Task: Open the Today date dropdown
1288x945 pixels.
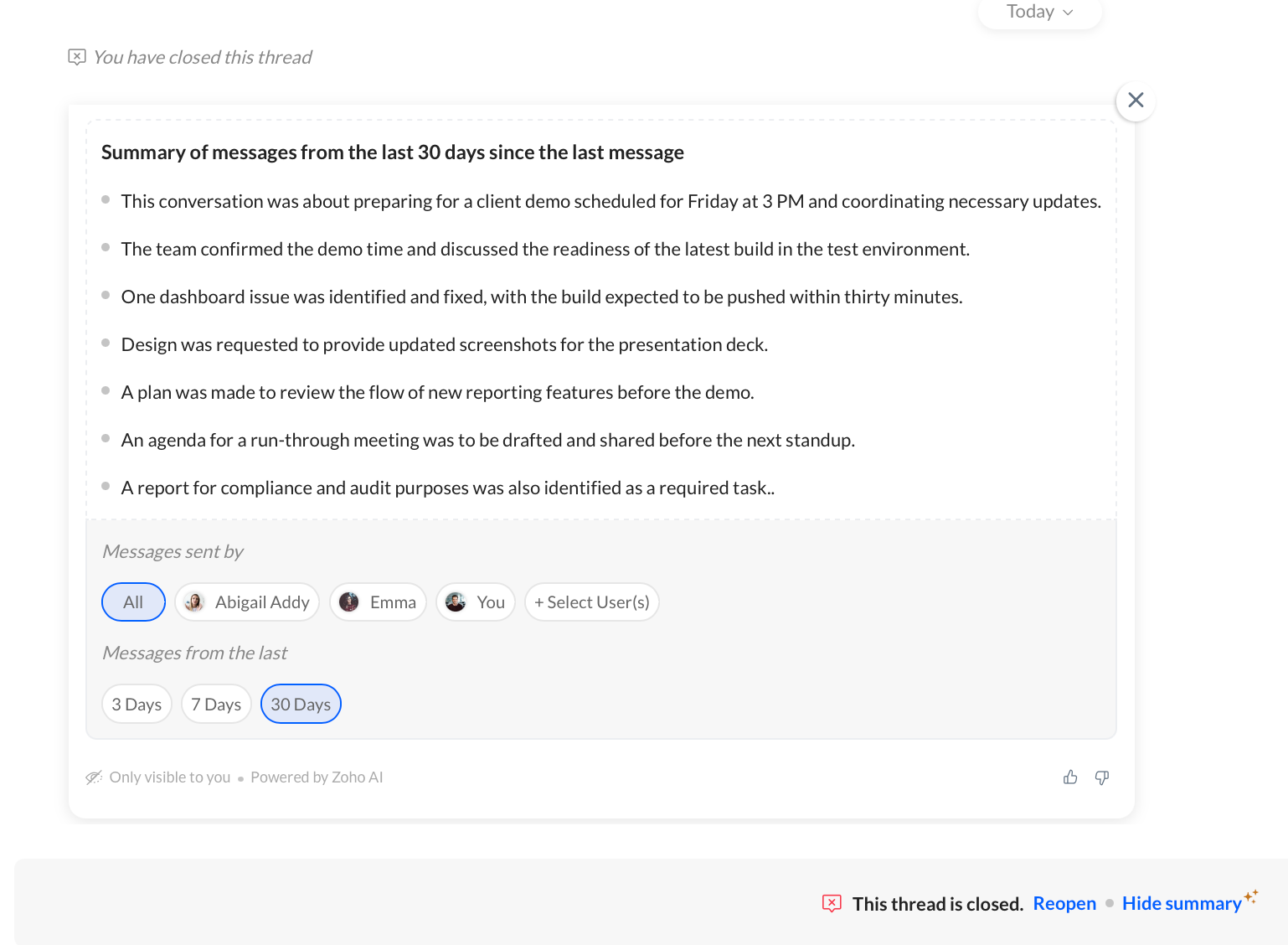Action: point(1039,13)
